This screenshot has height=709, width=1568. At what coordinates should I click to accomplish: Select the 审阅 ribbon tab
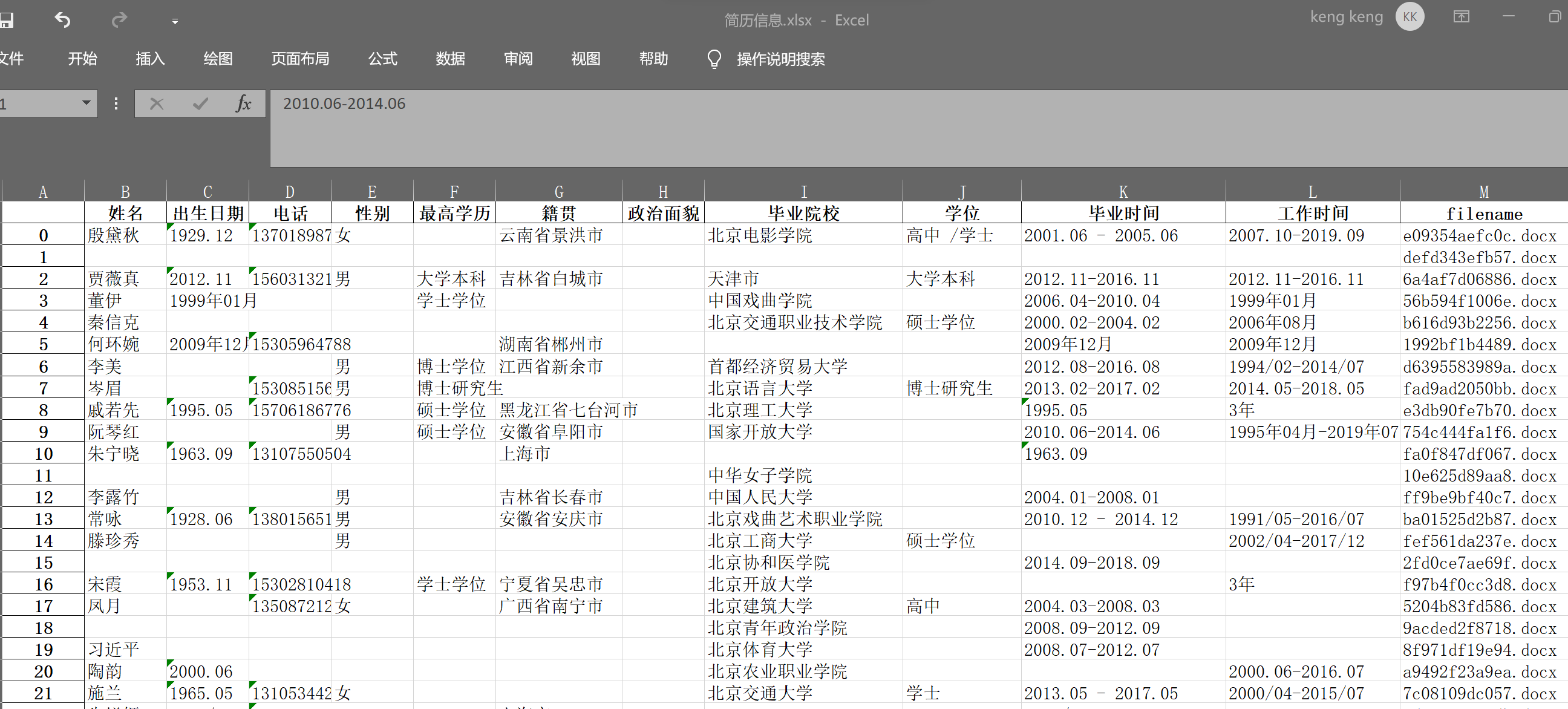(x=518, y=59)
